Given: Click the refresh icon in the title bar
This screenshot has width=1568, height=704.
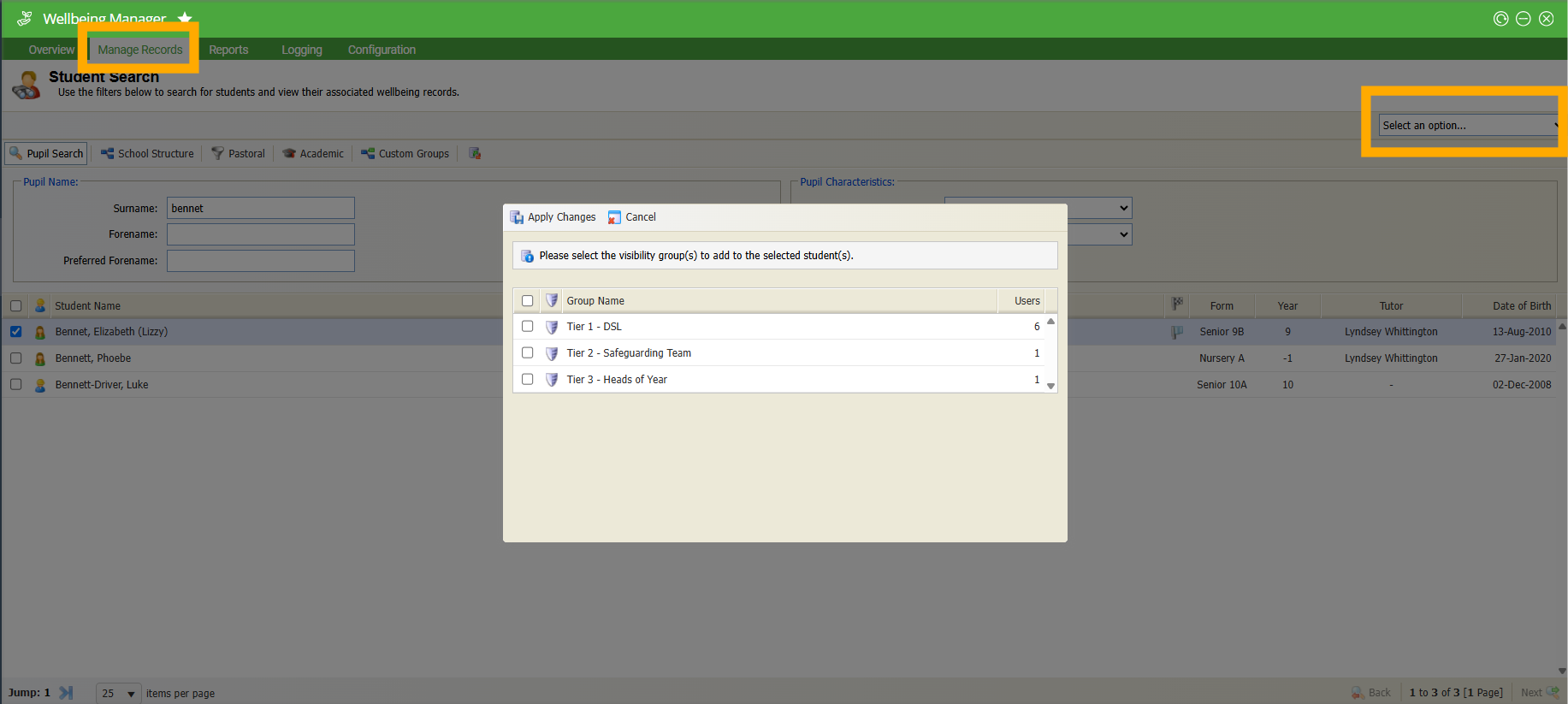Looking at the screenshot, I should click(1500, 19).
